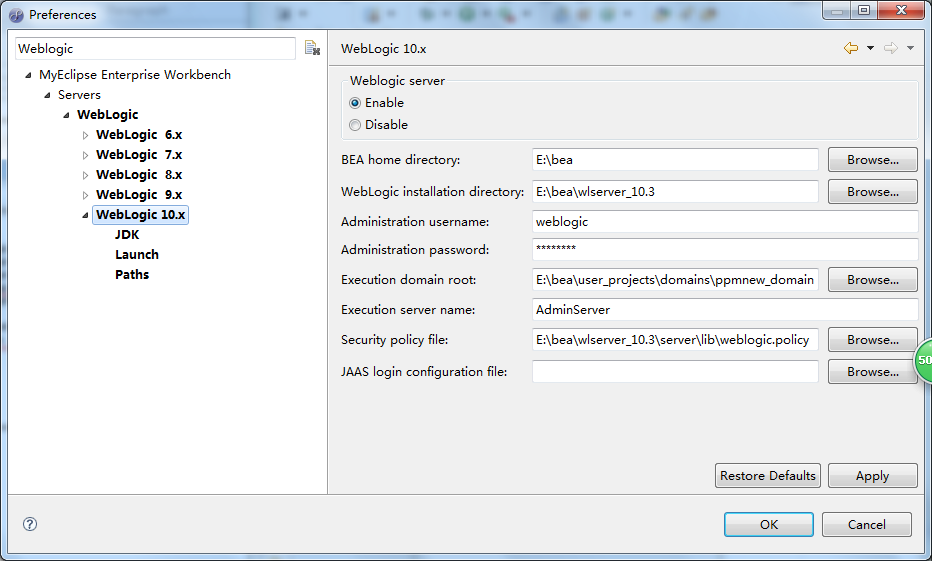Open the JDK preferences page

click(127, 235)
